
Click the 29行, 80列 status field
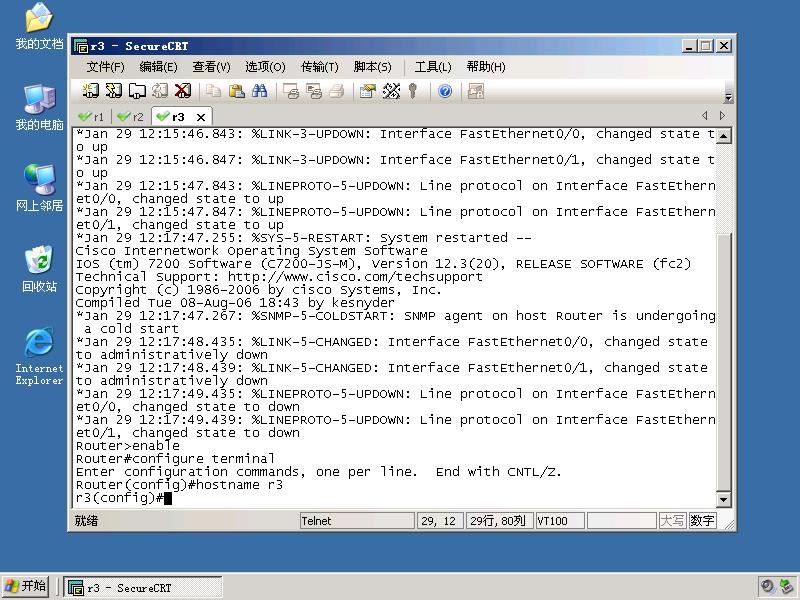pyautogui.click(x=499, y=521)
